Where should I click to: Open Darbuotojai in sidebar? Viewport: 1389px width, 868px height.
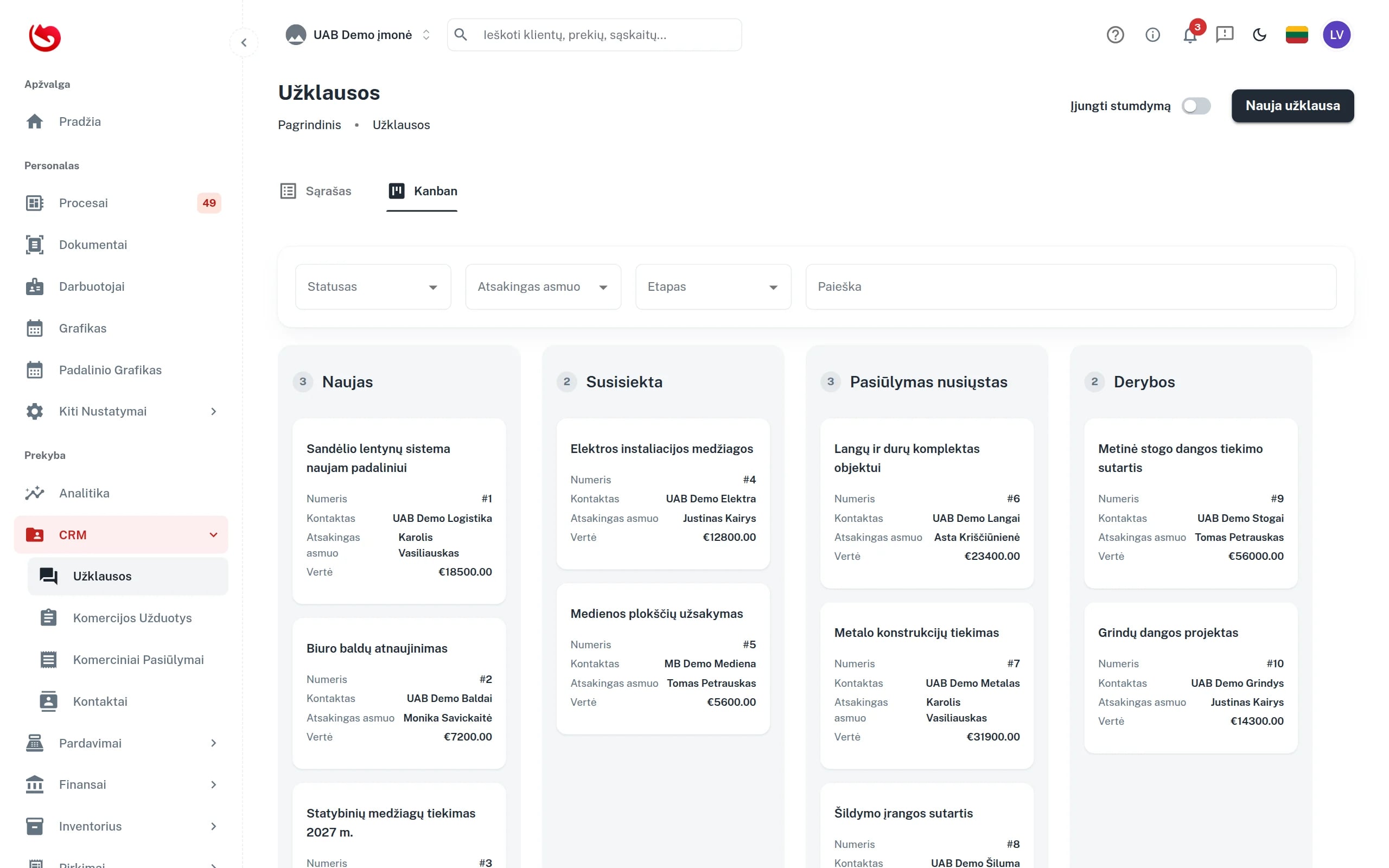pos(121,286)
